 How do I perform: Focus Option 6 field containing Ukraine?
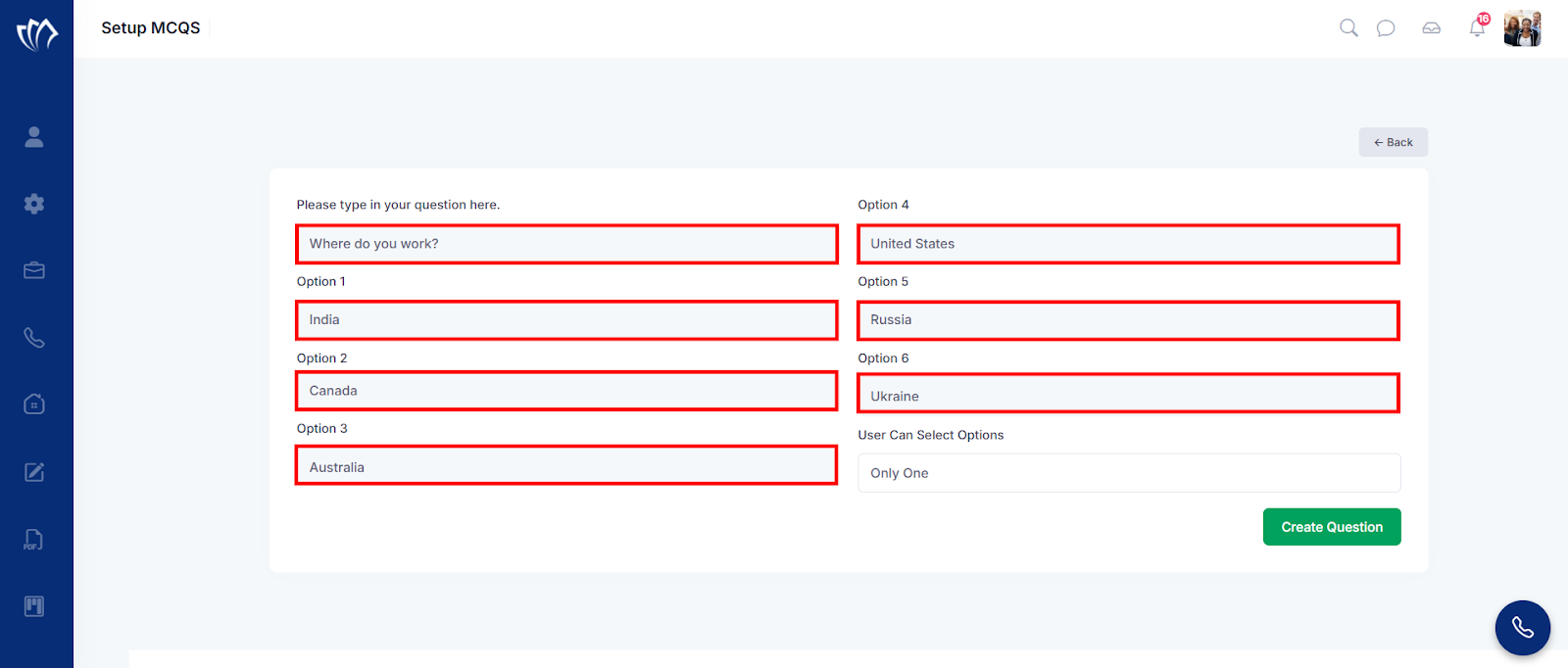(x=1129, y=393)
